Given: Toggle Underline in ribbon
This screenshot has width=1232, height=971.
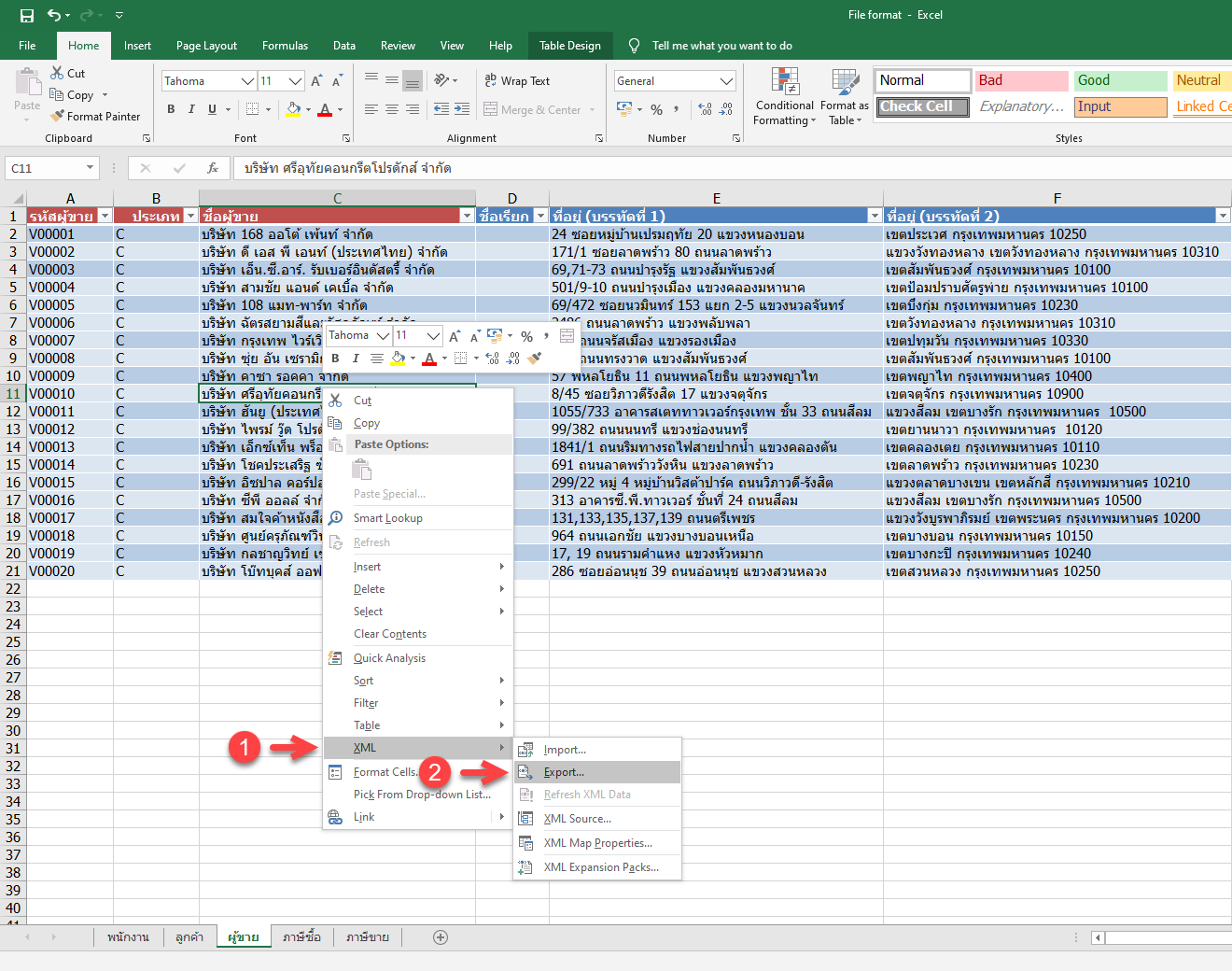Looking at the screenshot, I should [212, 109].
